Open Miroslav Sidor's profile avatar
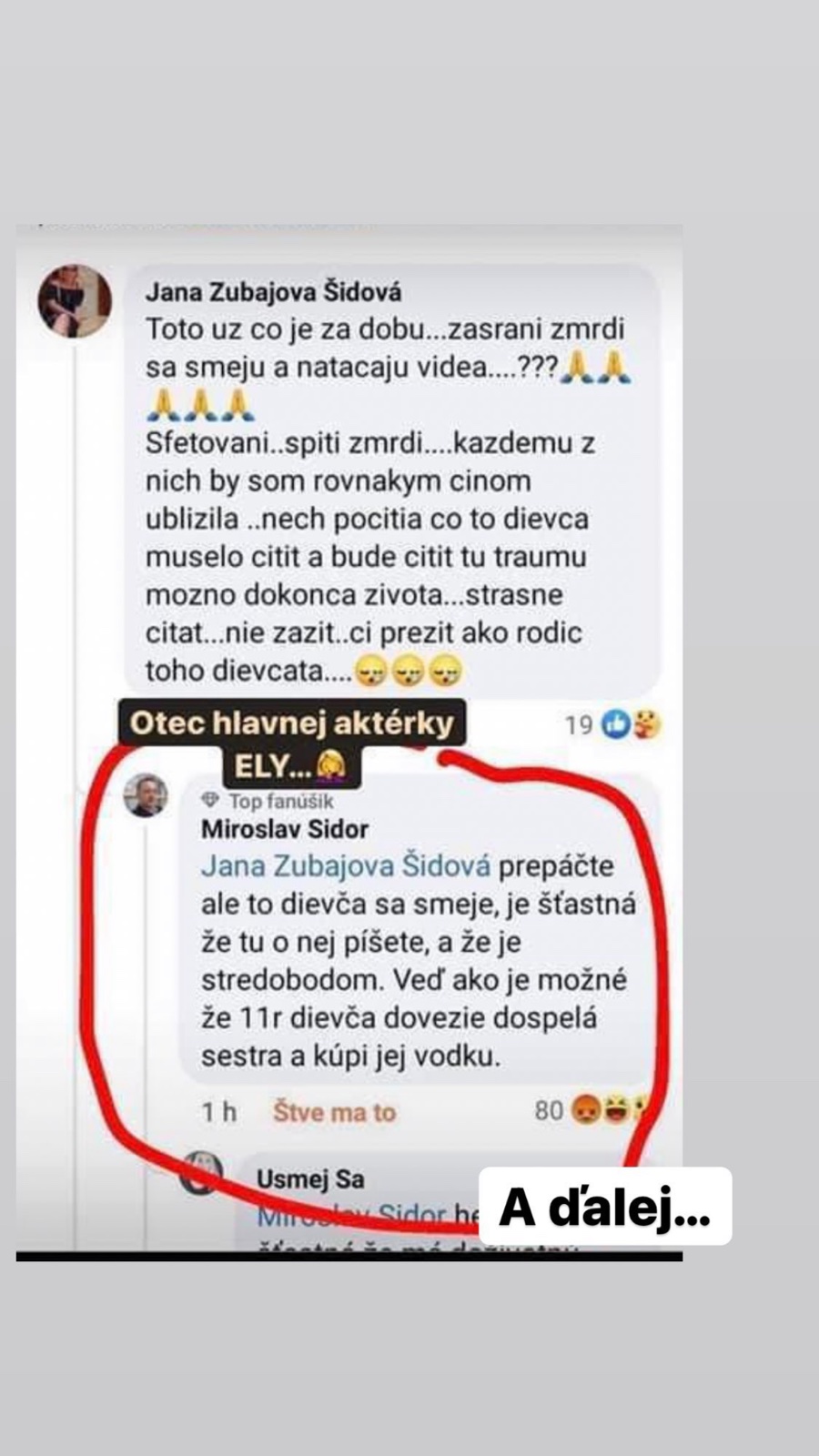Image resolution: width=819 pixels, height=1456 pixels. click(x=146, y=795)
